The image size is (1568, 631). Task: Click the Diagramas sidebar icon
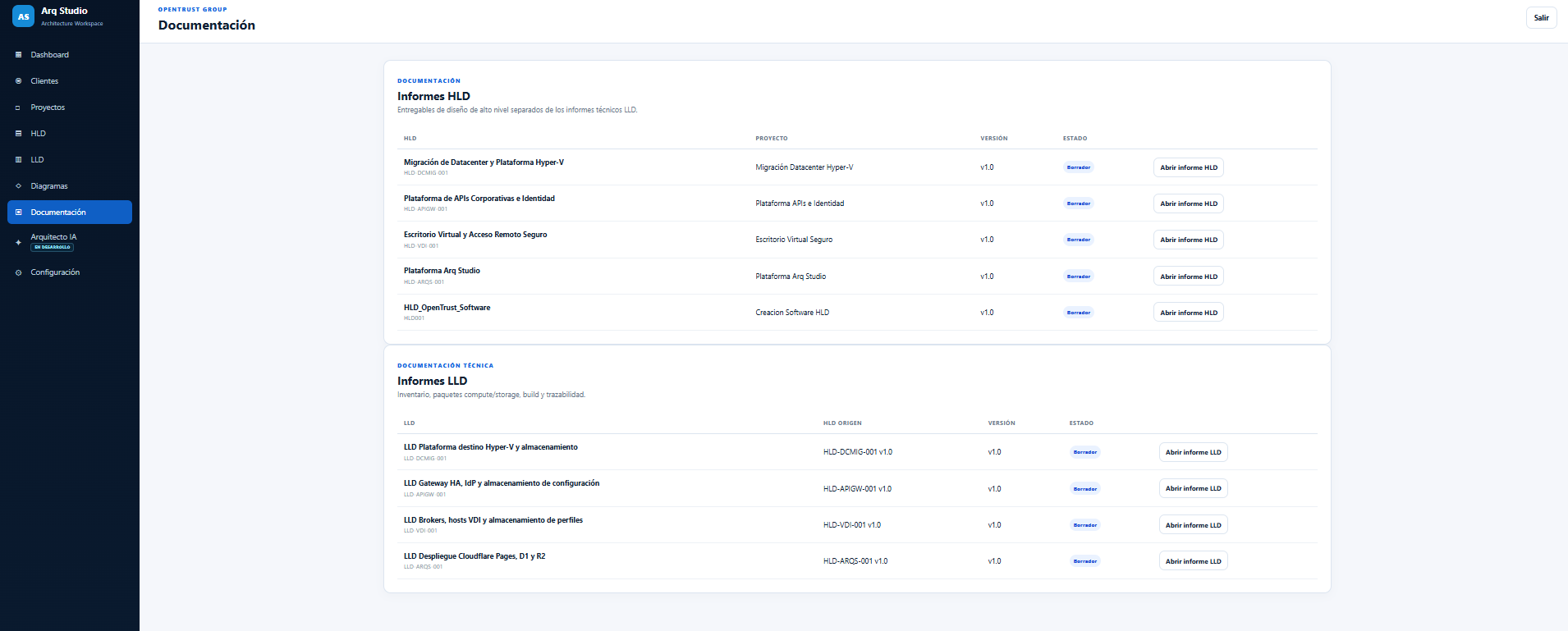click(18, 186)
